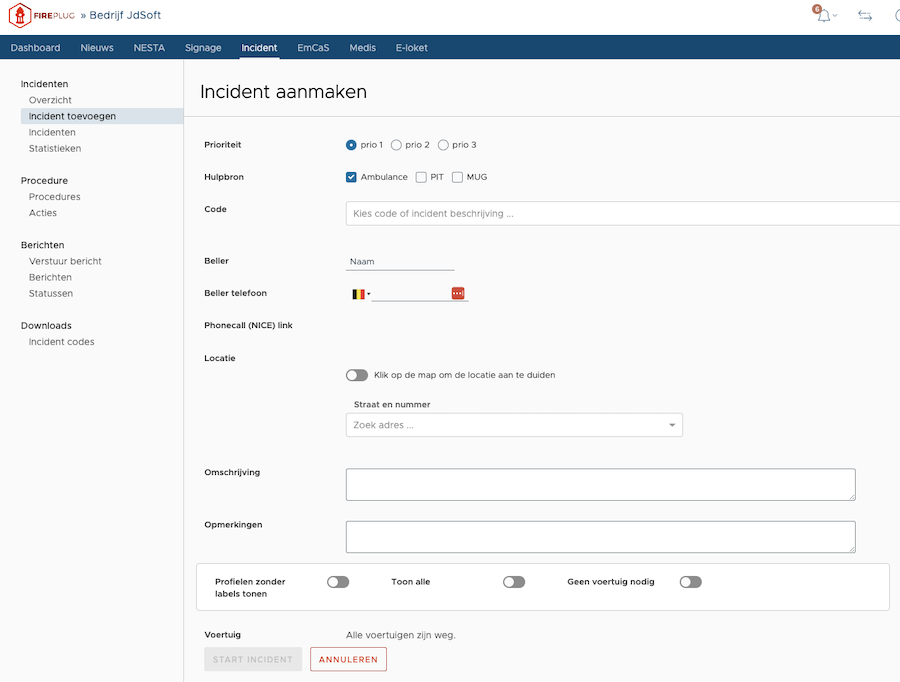Open the 'Zoek adres' address dropdown
Viewport: 900px width, 682px height.
click(514, 425)
